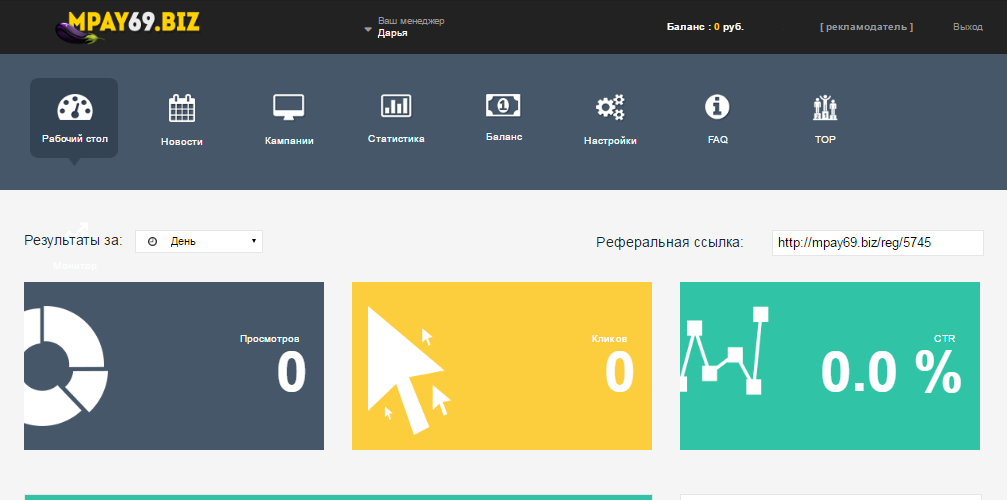Viewport: 1007px width, 500px height.
Task: Click the Просмотров count value 0
Action: click(292, 373)
